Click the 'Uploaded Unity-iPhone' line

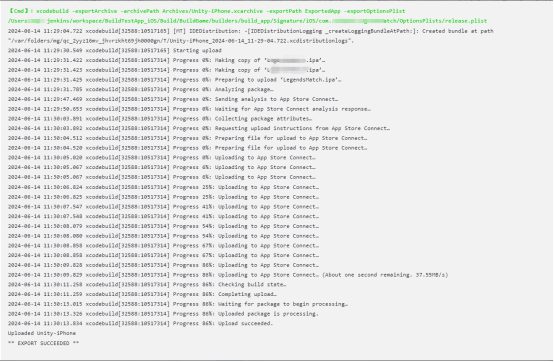(x=42, y=333)
